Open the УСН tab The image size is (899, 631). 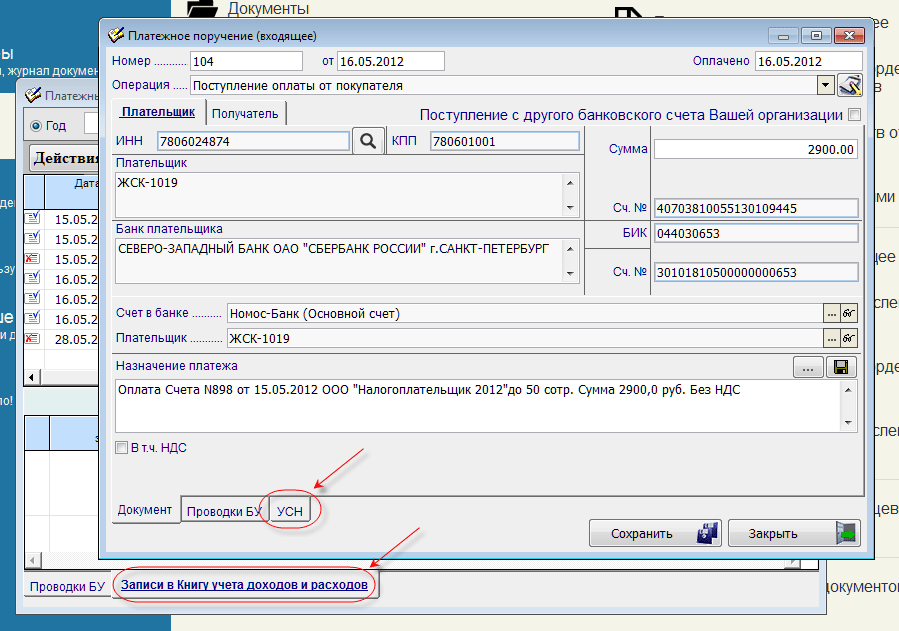290,511
